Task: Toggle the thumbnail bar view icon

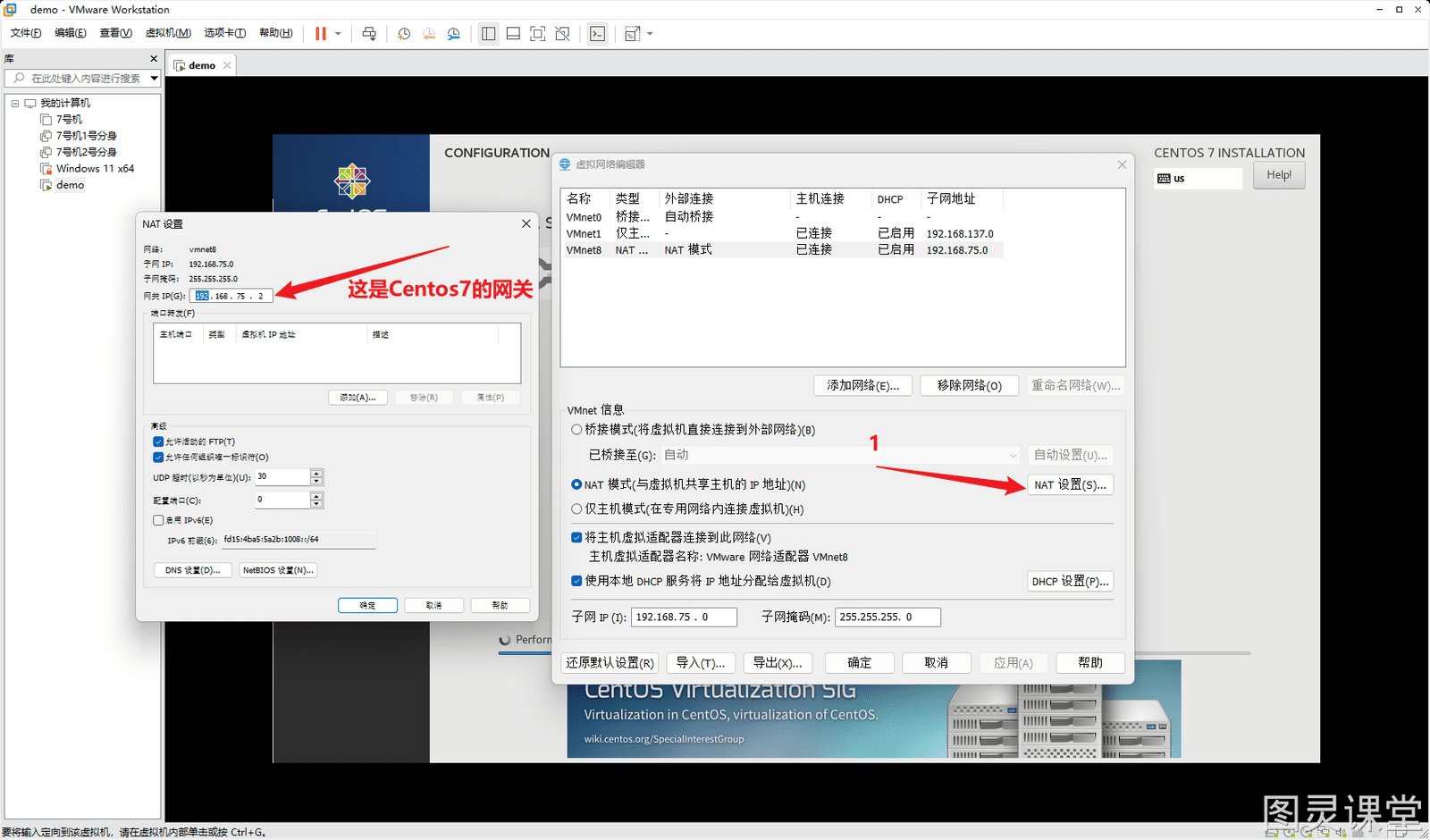Action: click(513, 34)
